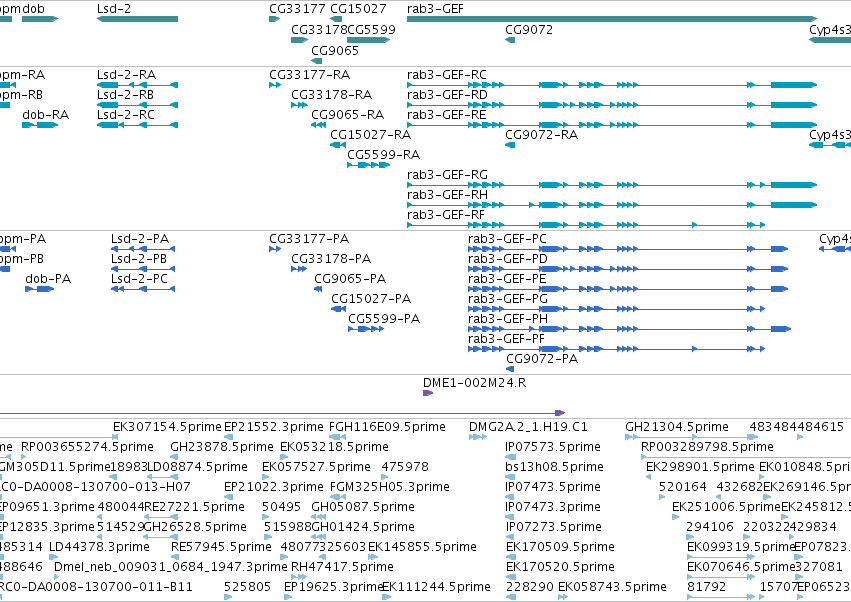Click the Lsd-2 gene label
Screen dimensions: 851x602
(113, 9)
